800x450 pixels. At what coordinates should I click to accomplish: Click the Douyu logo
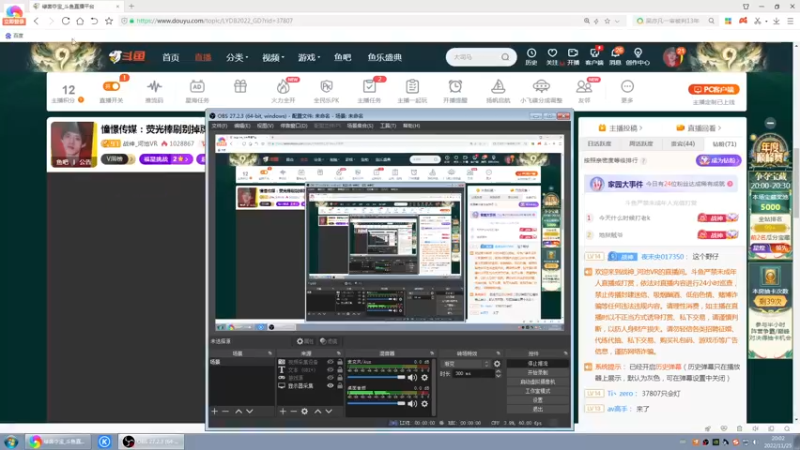[x=127, y=57]
